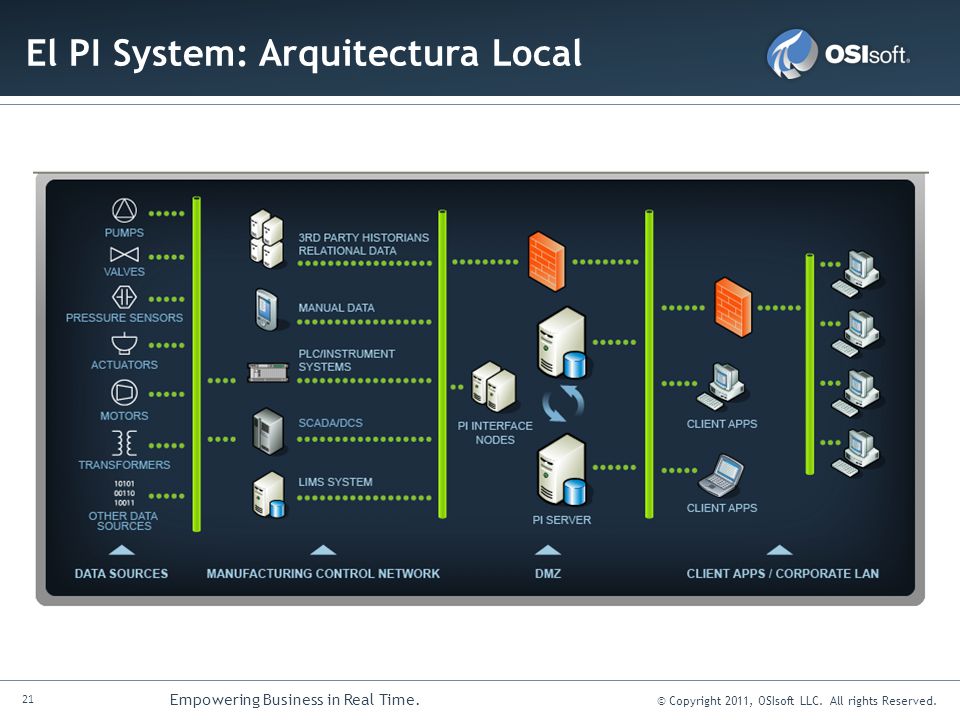
Task: Click the 3RD PARTY HISTORIANS RELATIONAL DATA text
Action: (x=364, y=244)
